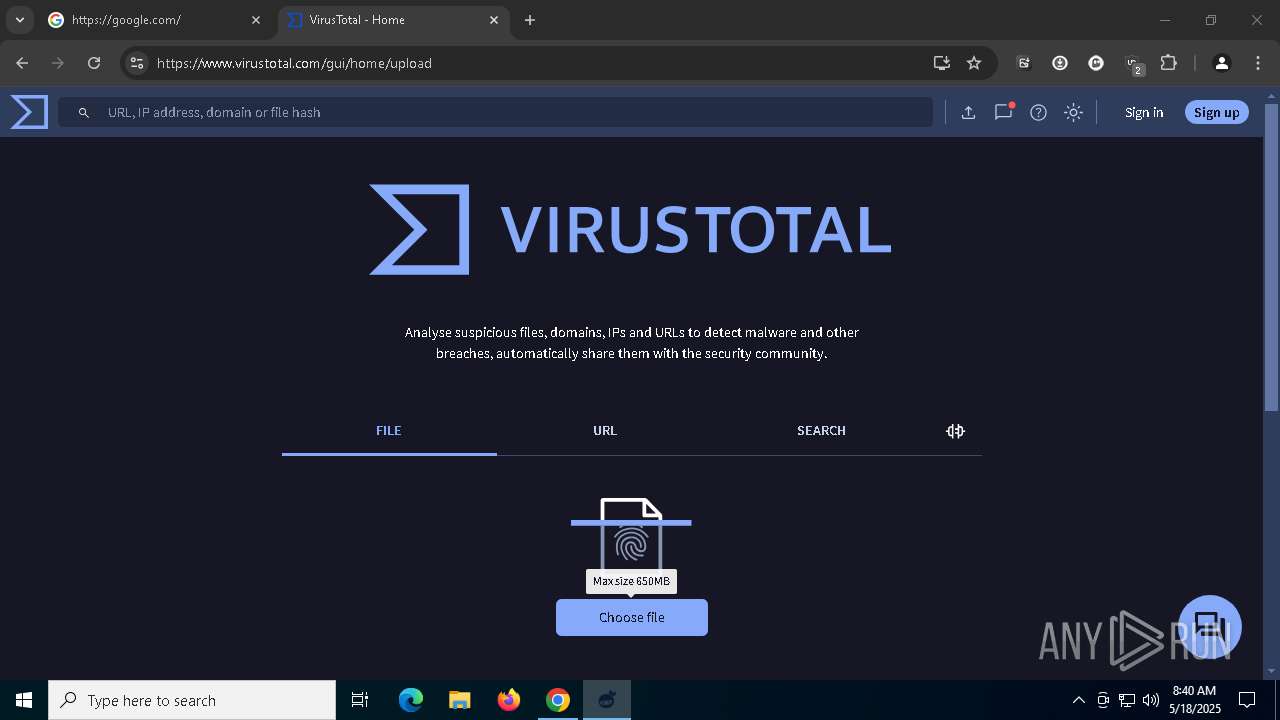Switch to the SEARCH tab
This screenshot has width=1280, height=720.
point(821,431)
